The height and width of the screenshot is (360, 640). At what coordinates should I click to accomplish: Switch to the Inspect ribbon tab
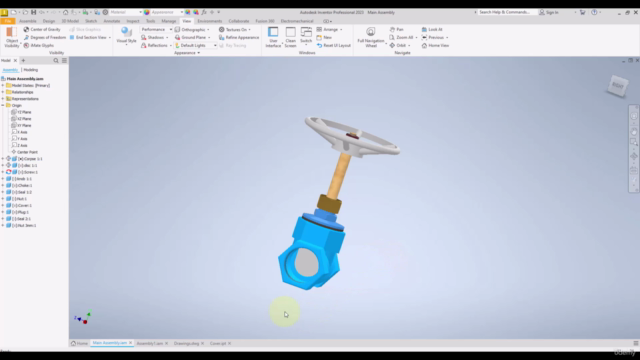(133, 21)
